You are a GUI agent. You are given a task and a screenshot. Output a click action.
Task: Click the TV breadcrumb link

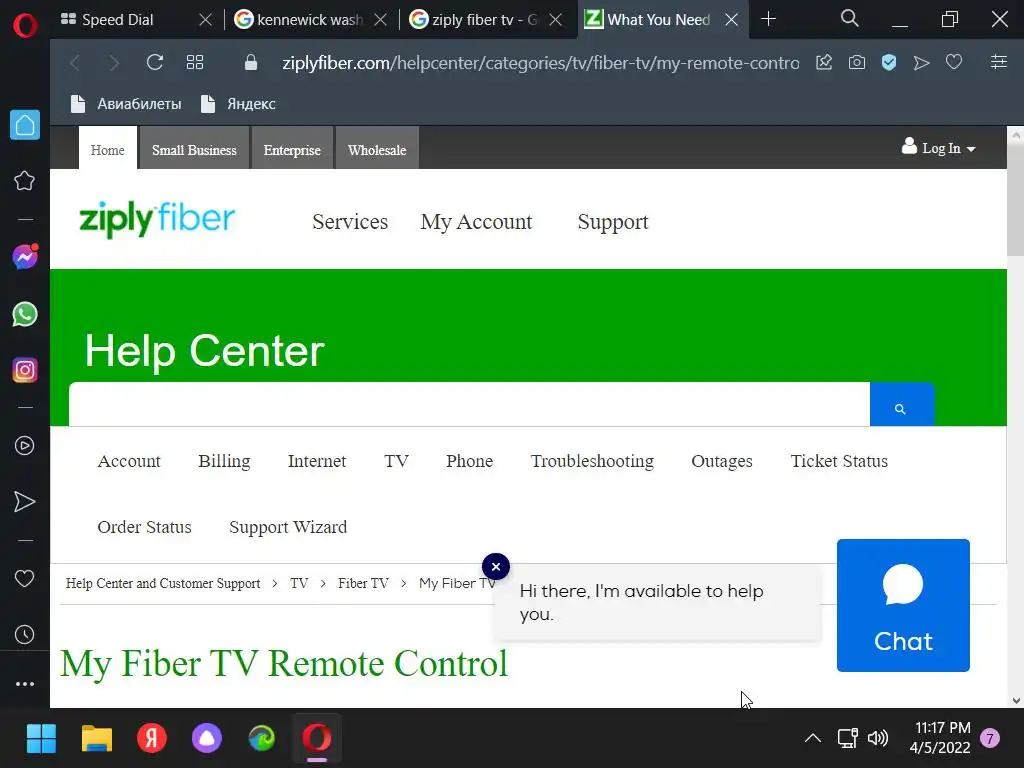pyautogui.click(x=299, y=583)
